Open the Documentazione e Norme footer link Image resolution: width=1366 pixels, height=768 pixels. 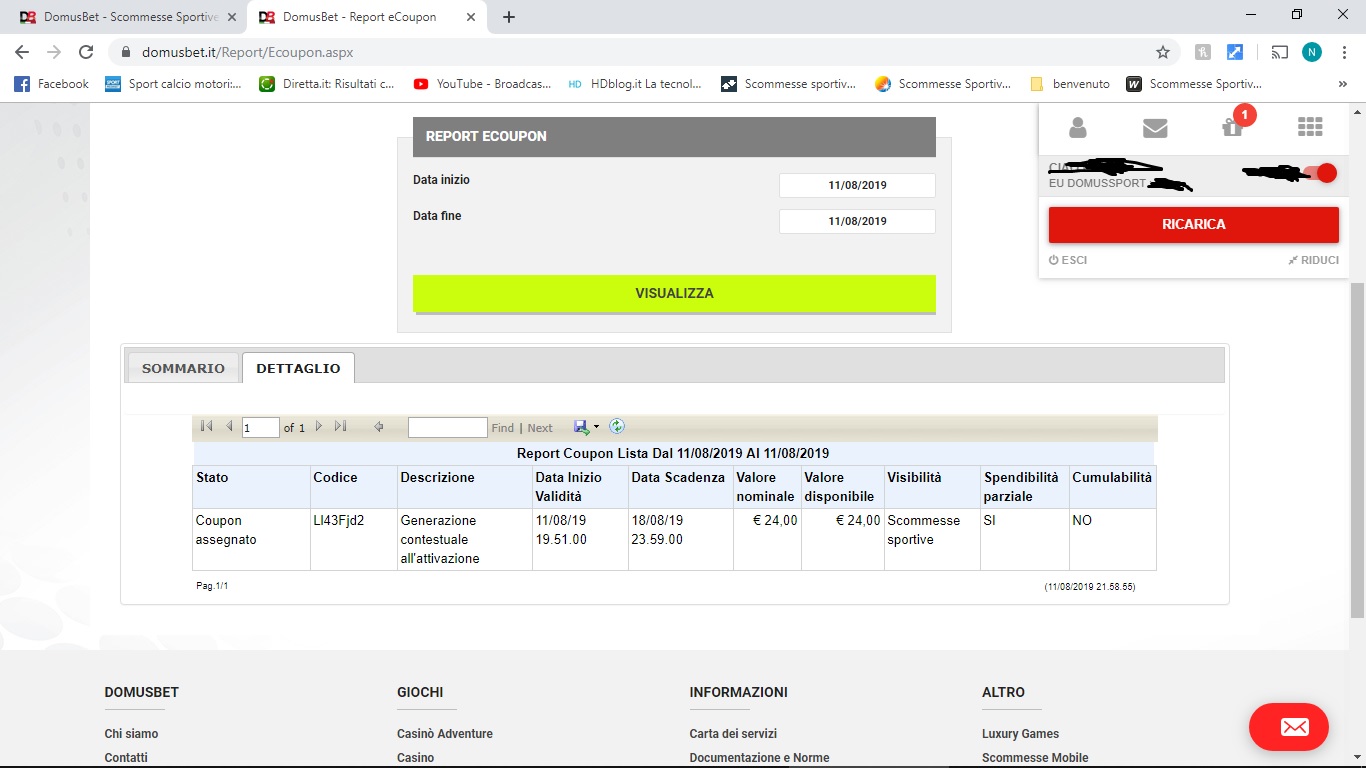pos(759,758)
